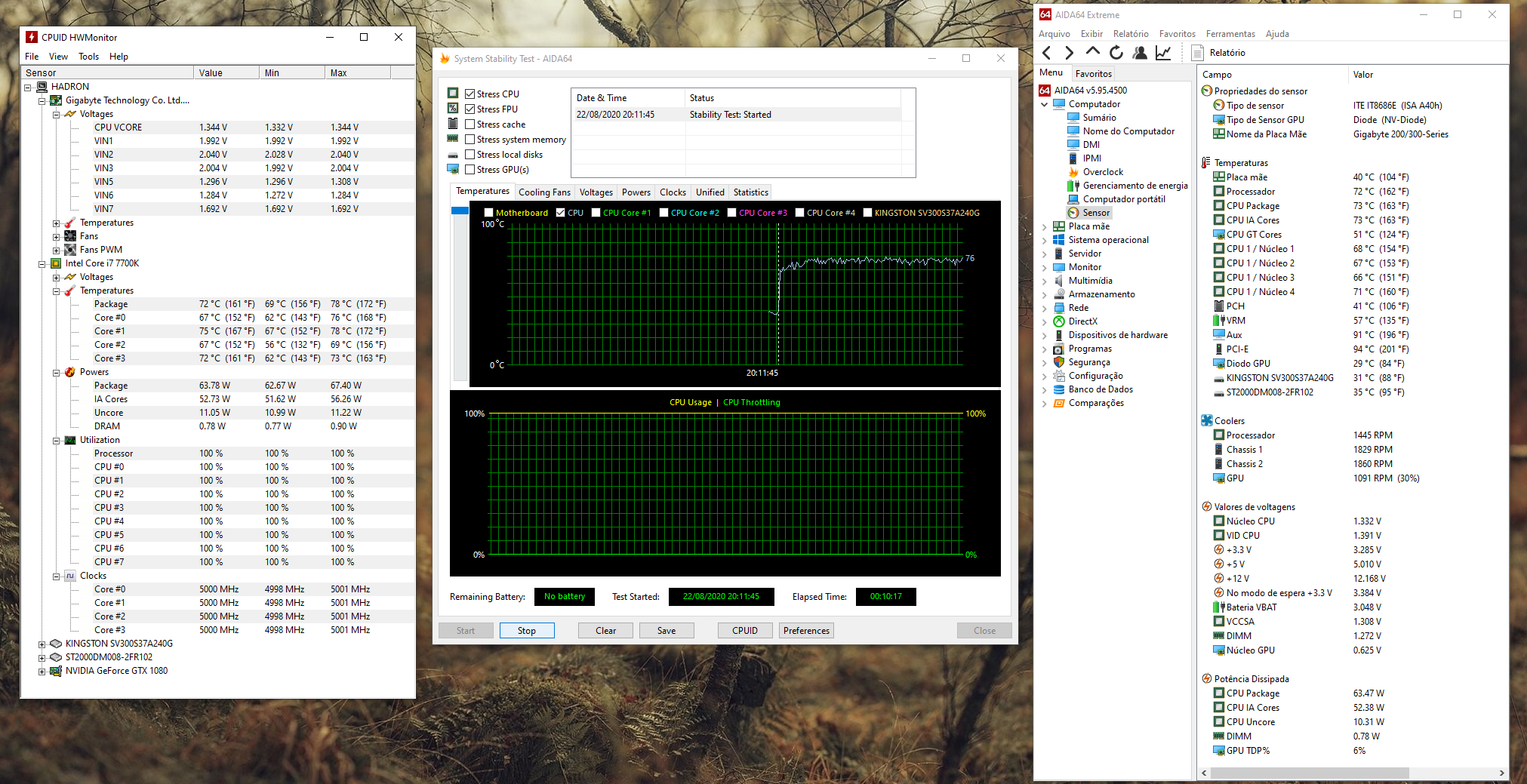
Task: Click the Segurança shield icon
Action: (1059, 362)
